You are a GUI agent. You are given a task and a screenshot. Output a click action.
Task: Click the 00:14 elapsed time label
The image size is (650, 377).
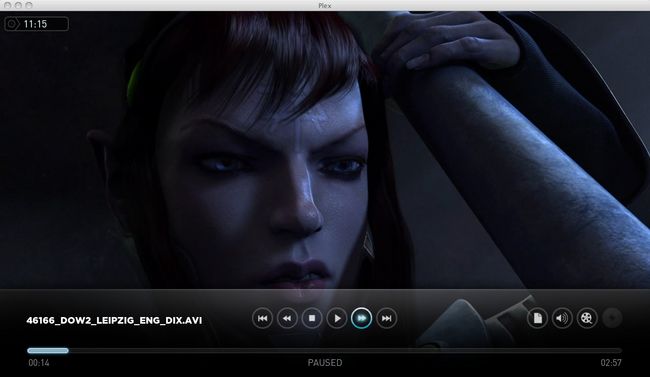coord(39,363)
